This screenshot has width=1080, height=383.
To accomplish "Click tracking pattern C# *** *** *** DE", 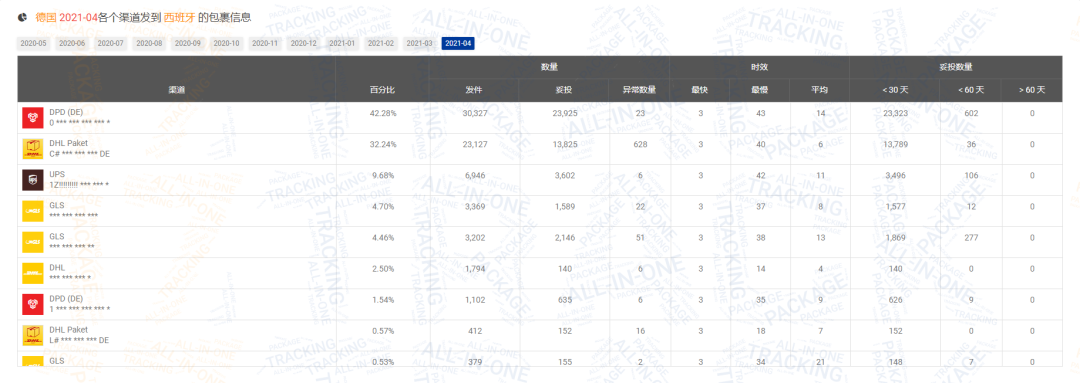I will tap(79, 154).
